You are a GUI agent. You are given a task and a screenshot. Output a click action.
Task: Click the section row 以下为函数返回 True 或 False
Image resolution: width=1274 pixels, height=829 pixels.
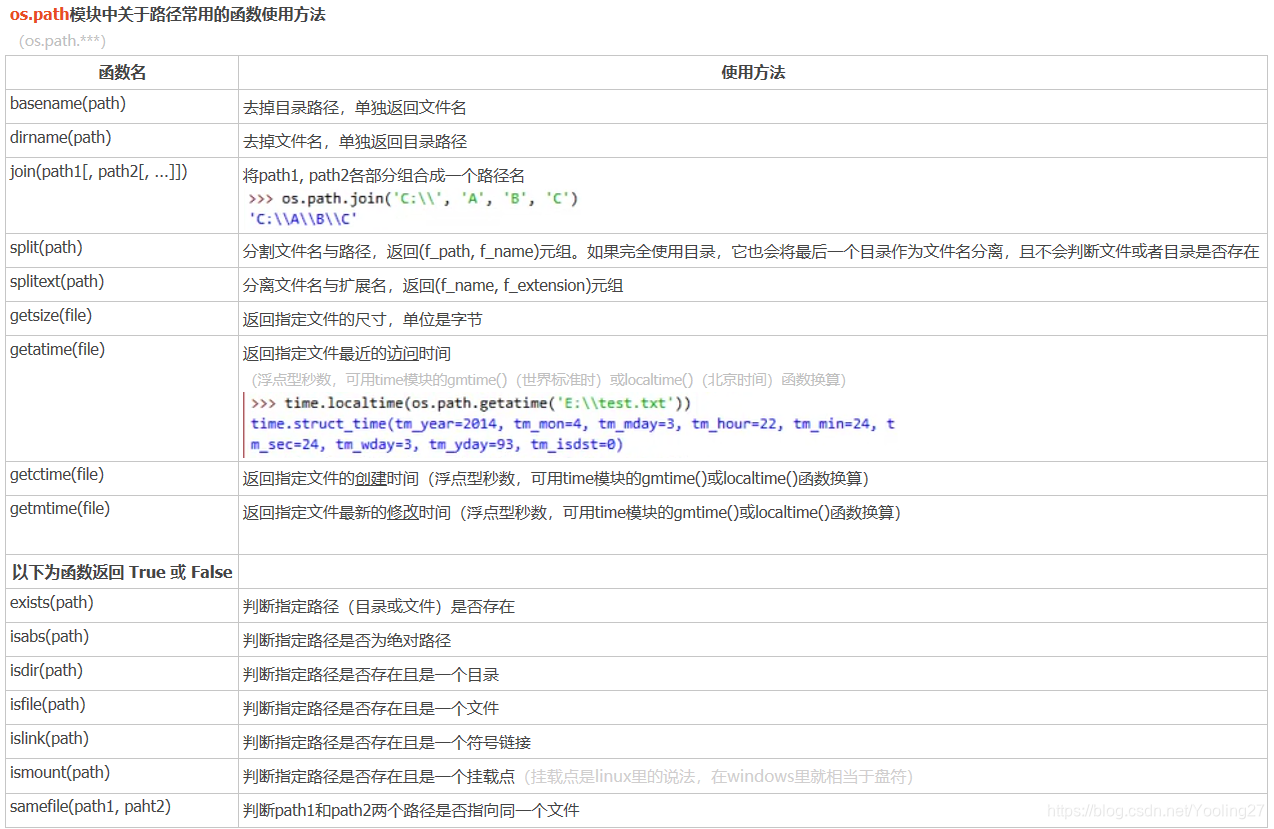pos(122,572)
